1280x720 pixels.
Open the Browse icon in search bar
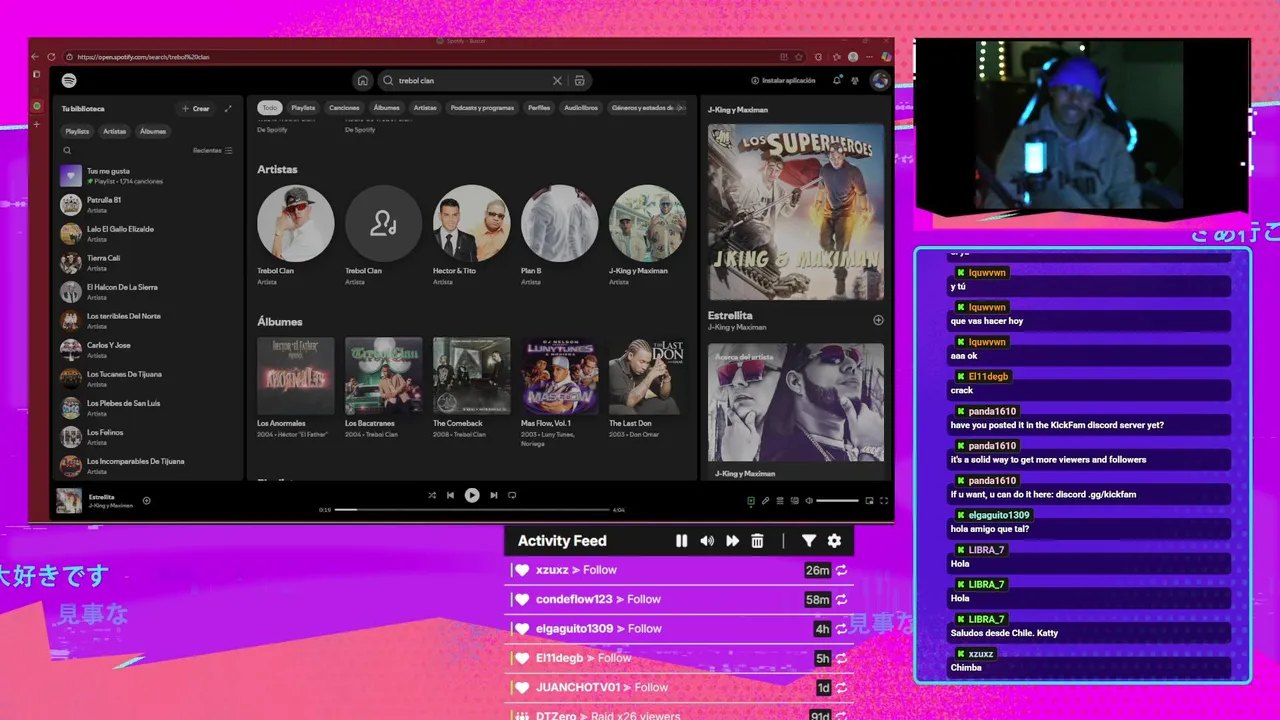579,80
